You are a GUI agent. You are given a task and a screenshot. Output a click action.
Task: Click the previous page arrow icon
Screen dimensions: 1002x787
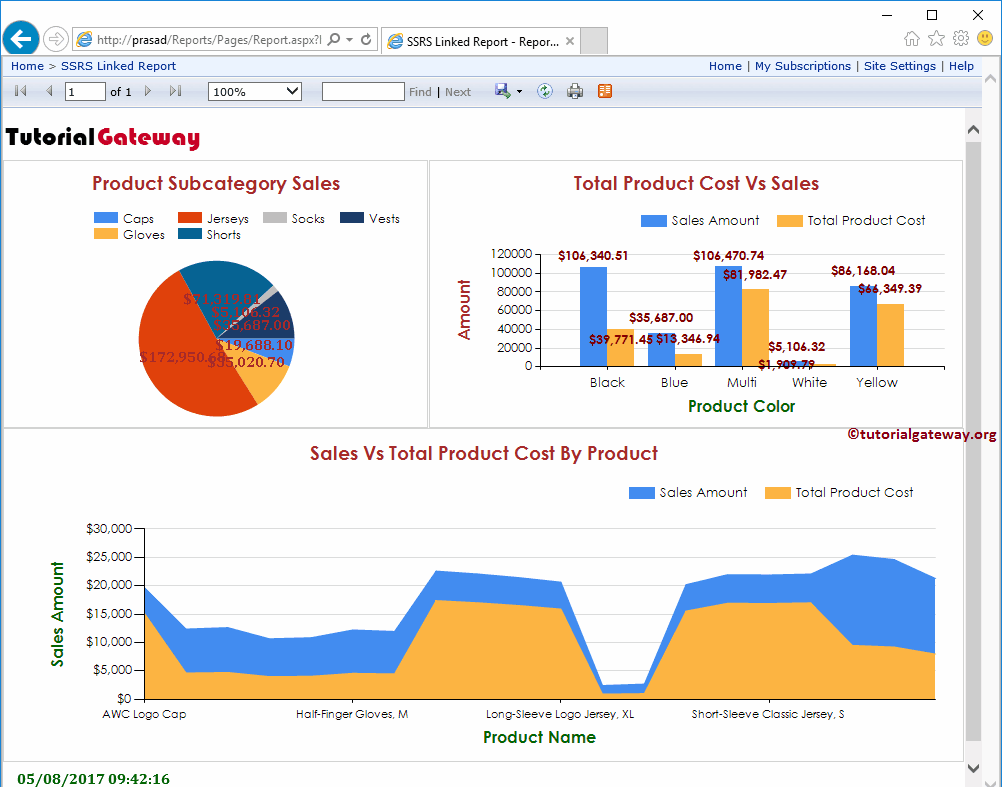[48, 90]
